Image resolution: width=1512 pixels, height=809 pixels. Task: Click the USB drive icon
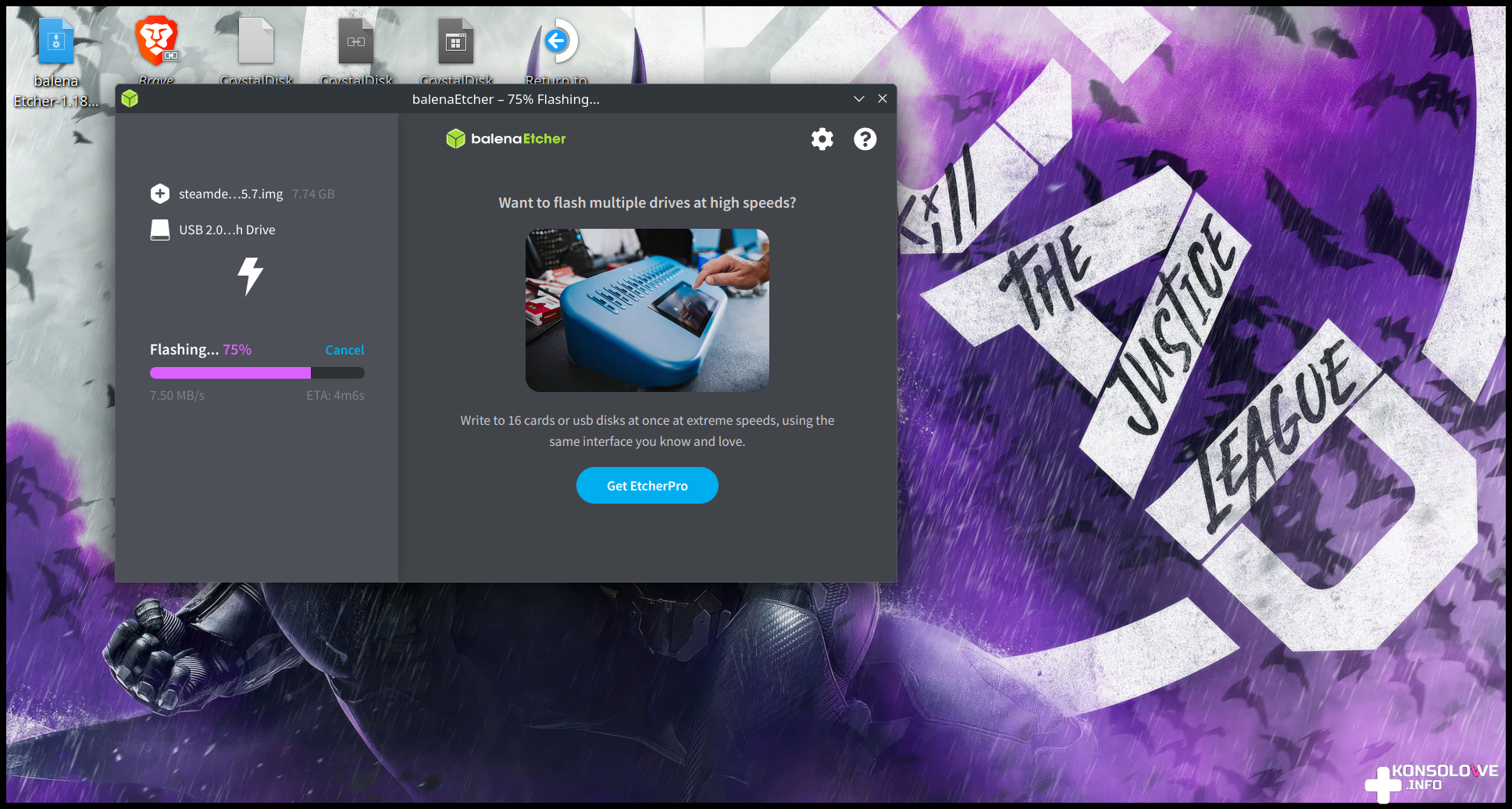tap(160, 230)
